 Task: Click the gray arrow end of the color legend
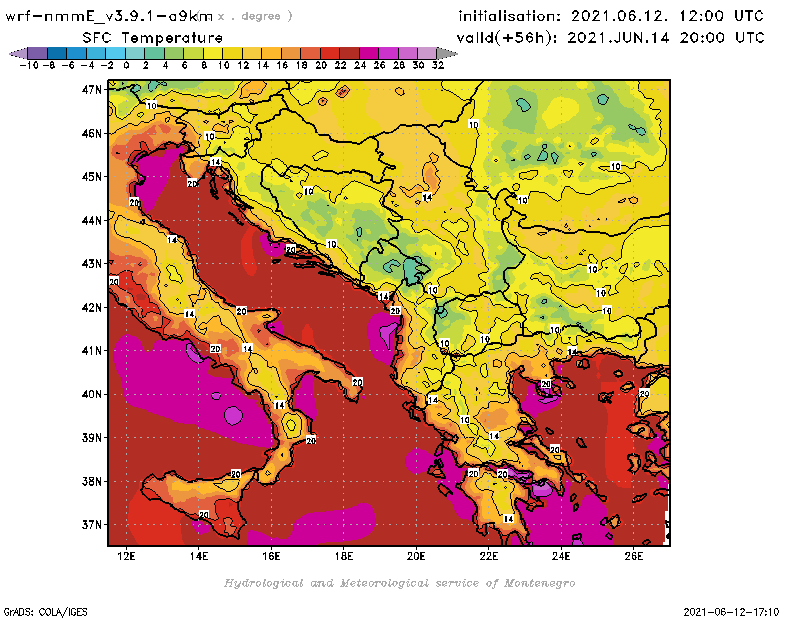(447, 53)
